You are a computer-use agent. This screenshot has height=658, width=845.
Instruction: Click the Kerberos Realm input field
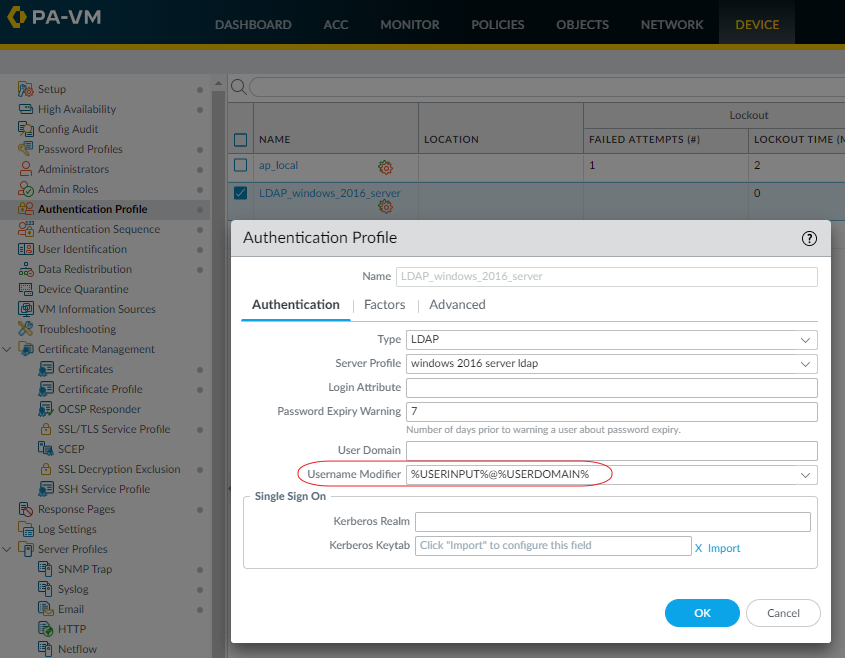click(x=612, y=522)
